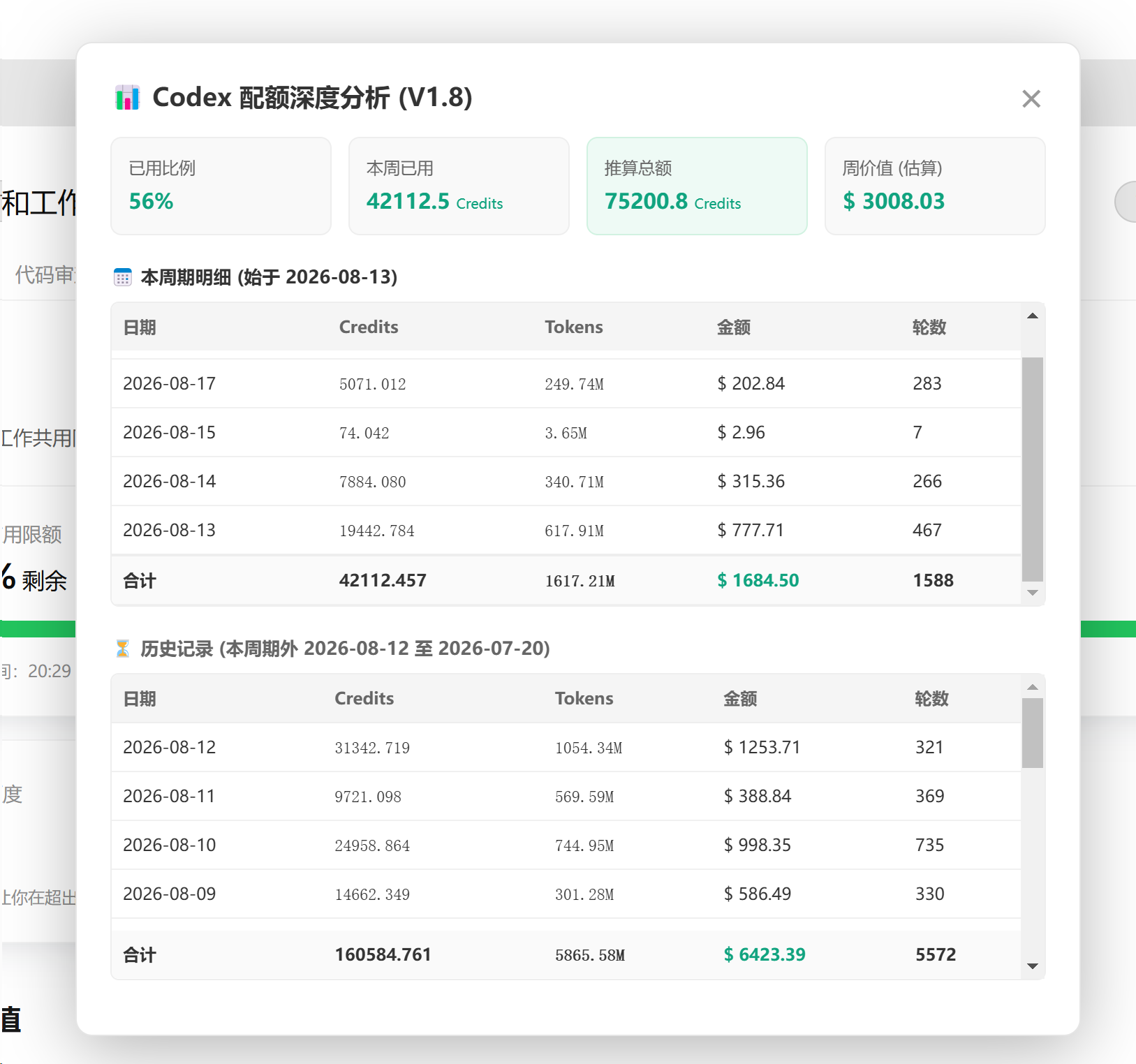Click the bar chart icon beside Codex title
This screenshot has height=1064, width=1136.
(x=127, y=98)
